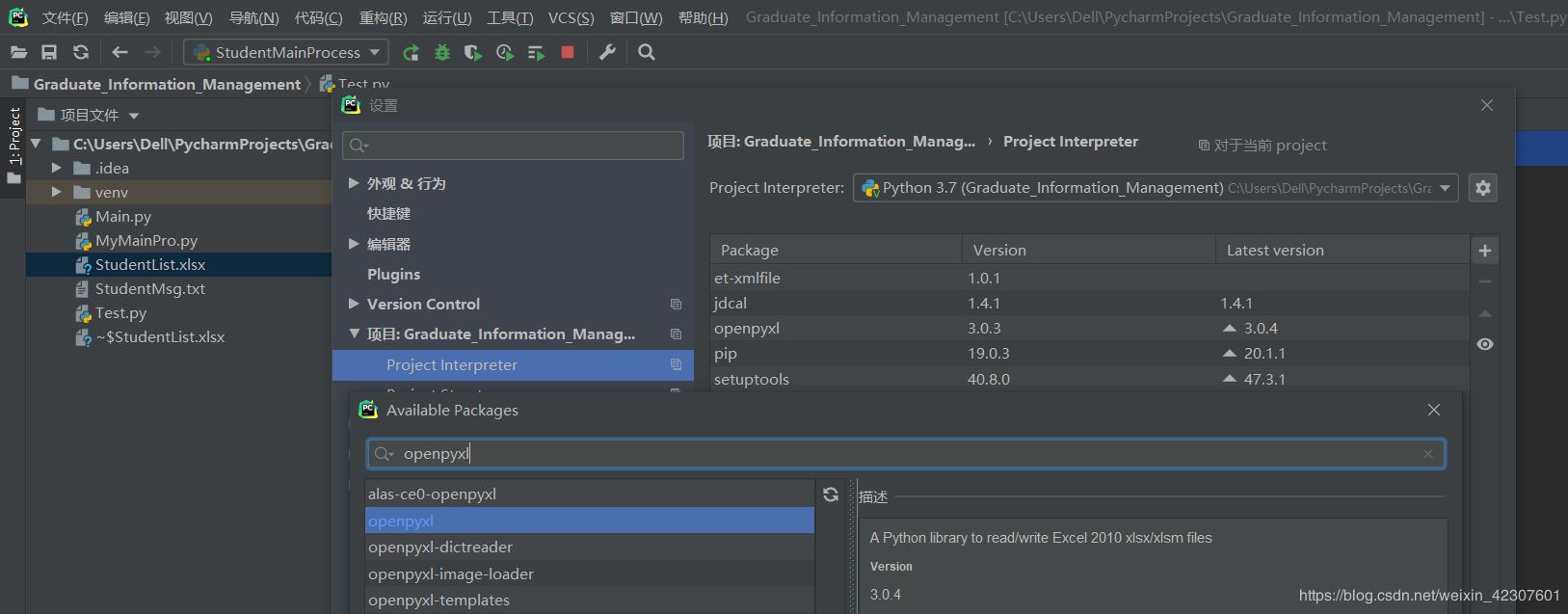Open Main.py in the project tree
The image size is (1568, 614).
pos(123,216)
